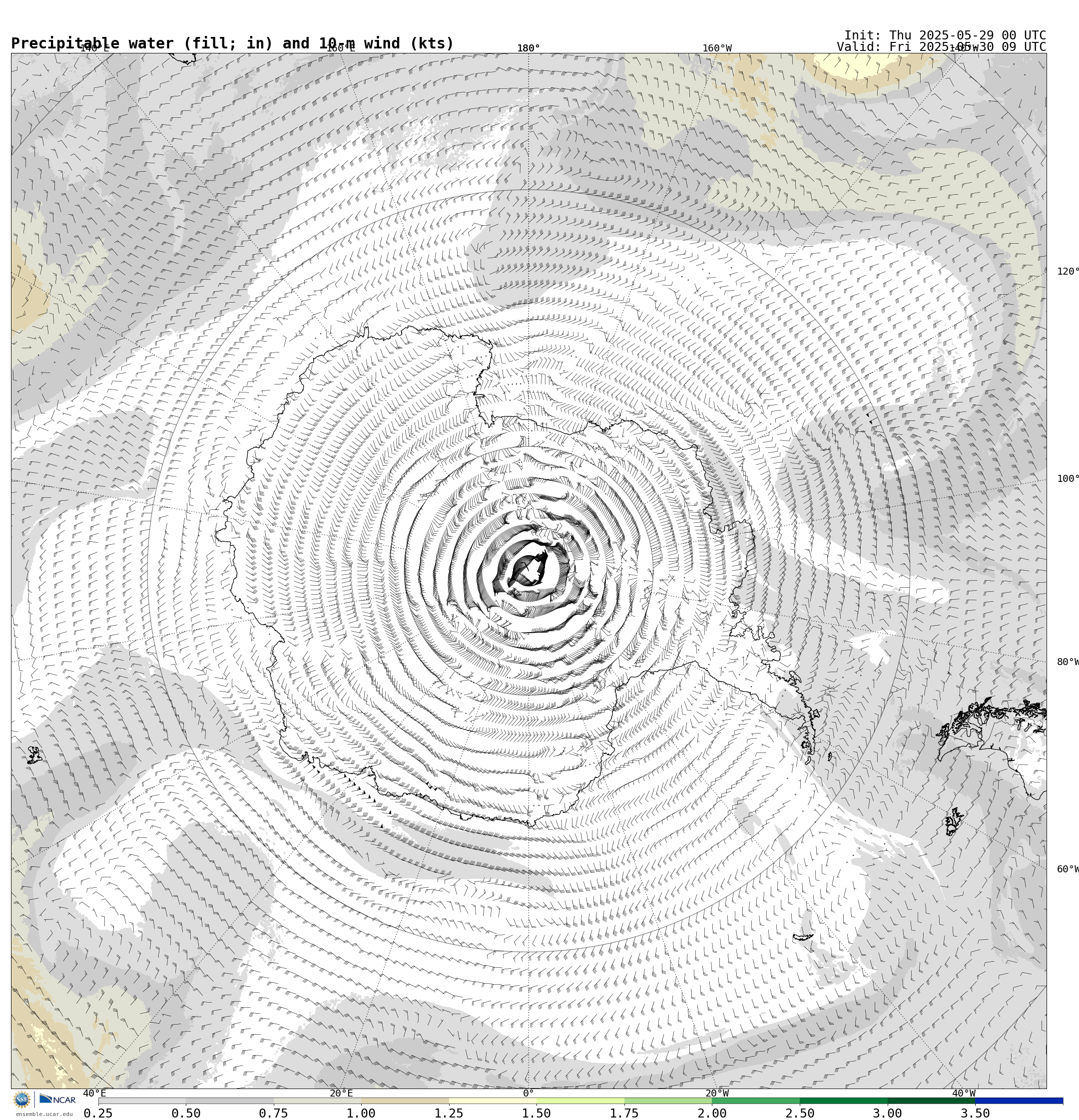Click the 20°W longitude label at bottom

717,1093
